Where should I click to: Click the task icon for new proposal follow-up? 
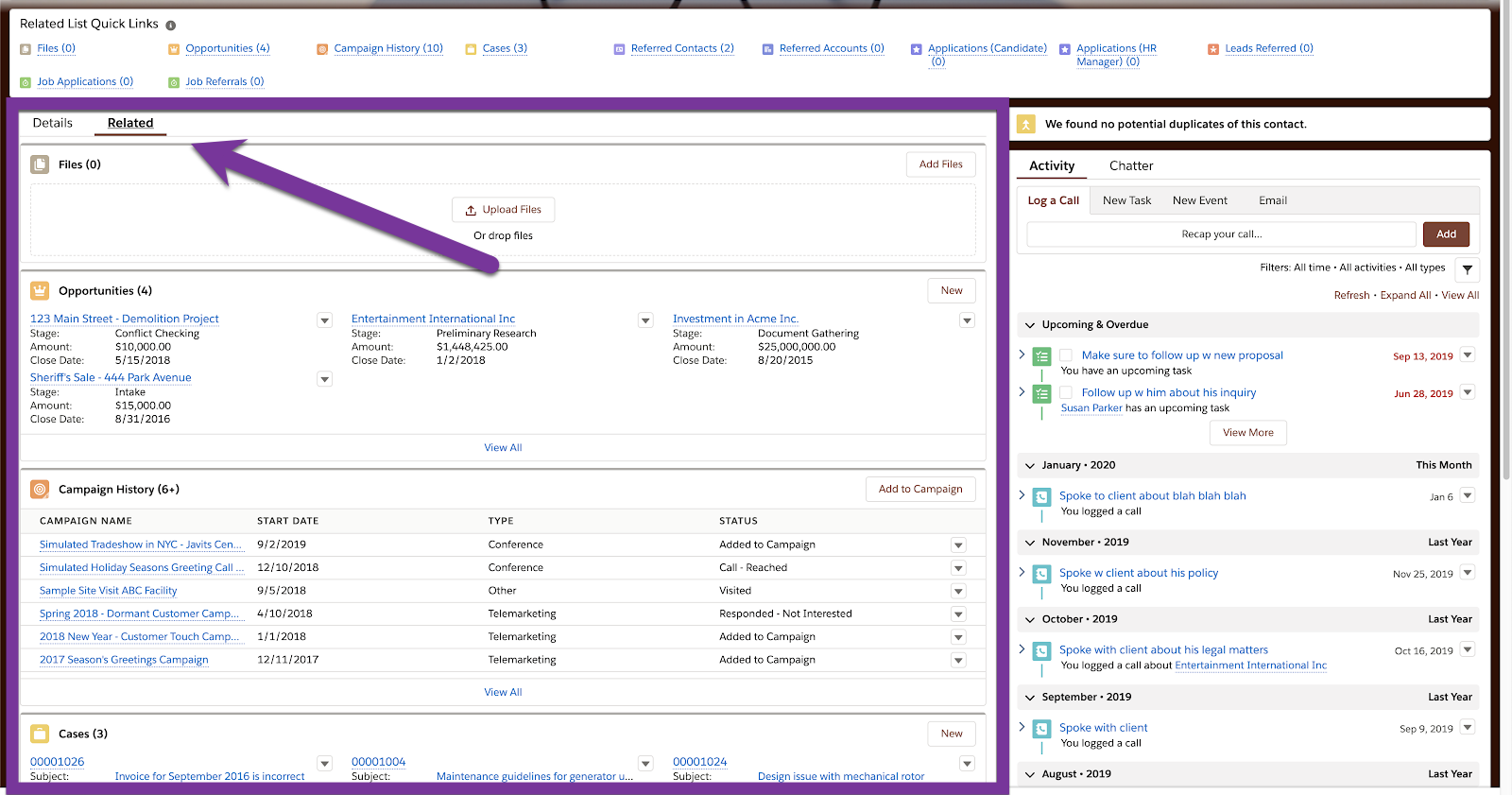tap(1042, 356)
